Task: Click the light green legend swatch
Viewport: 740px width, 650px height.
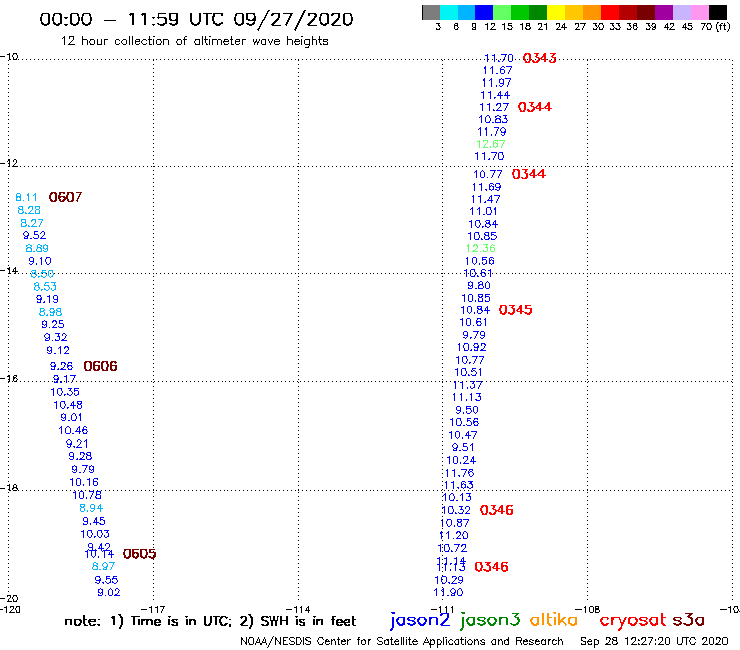Action: click(x=502, y=12)
